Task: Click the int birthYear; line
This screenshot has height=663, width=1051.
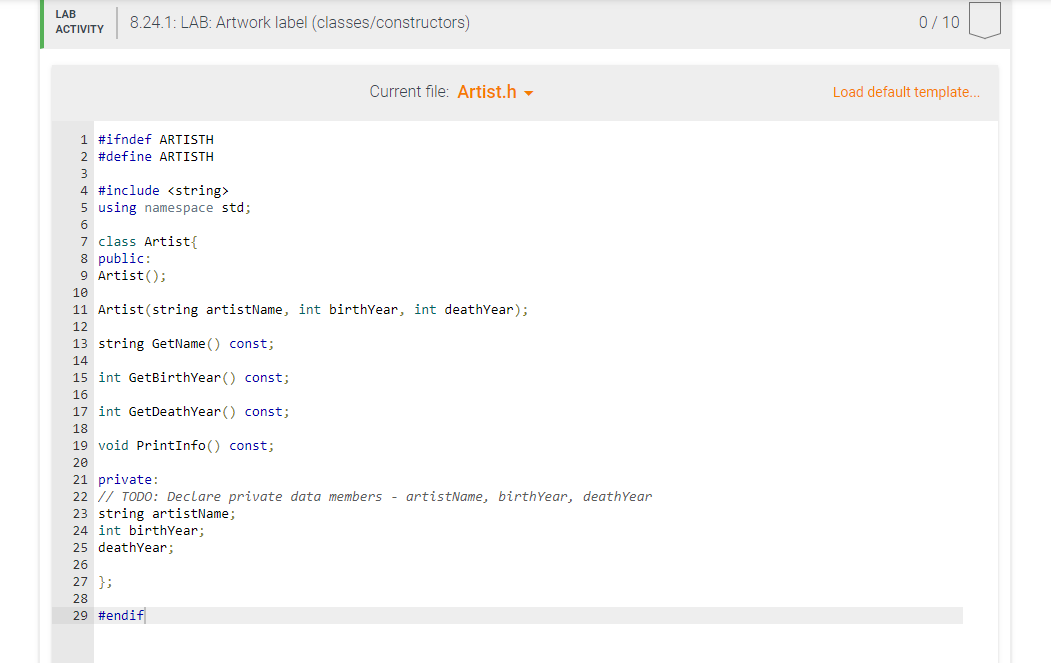Action: click(151, 531)
